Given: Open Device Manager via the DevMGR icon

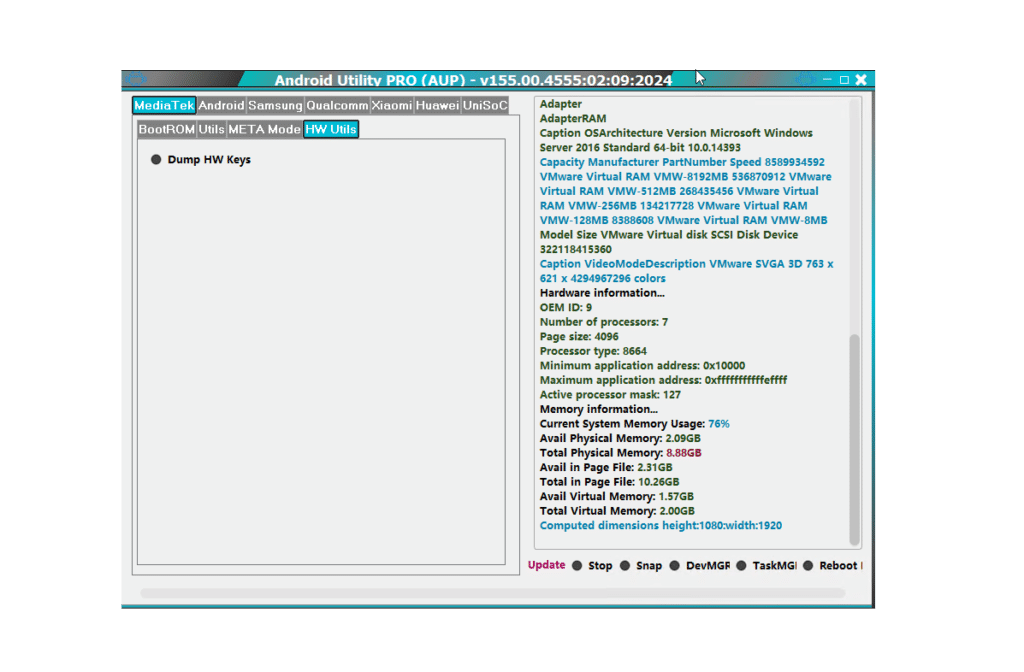Looking at the screenshot, I should click(675, 565).
